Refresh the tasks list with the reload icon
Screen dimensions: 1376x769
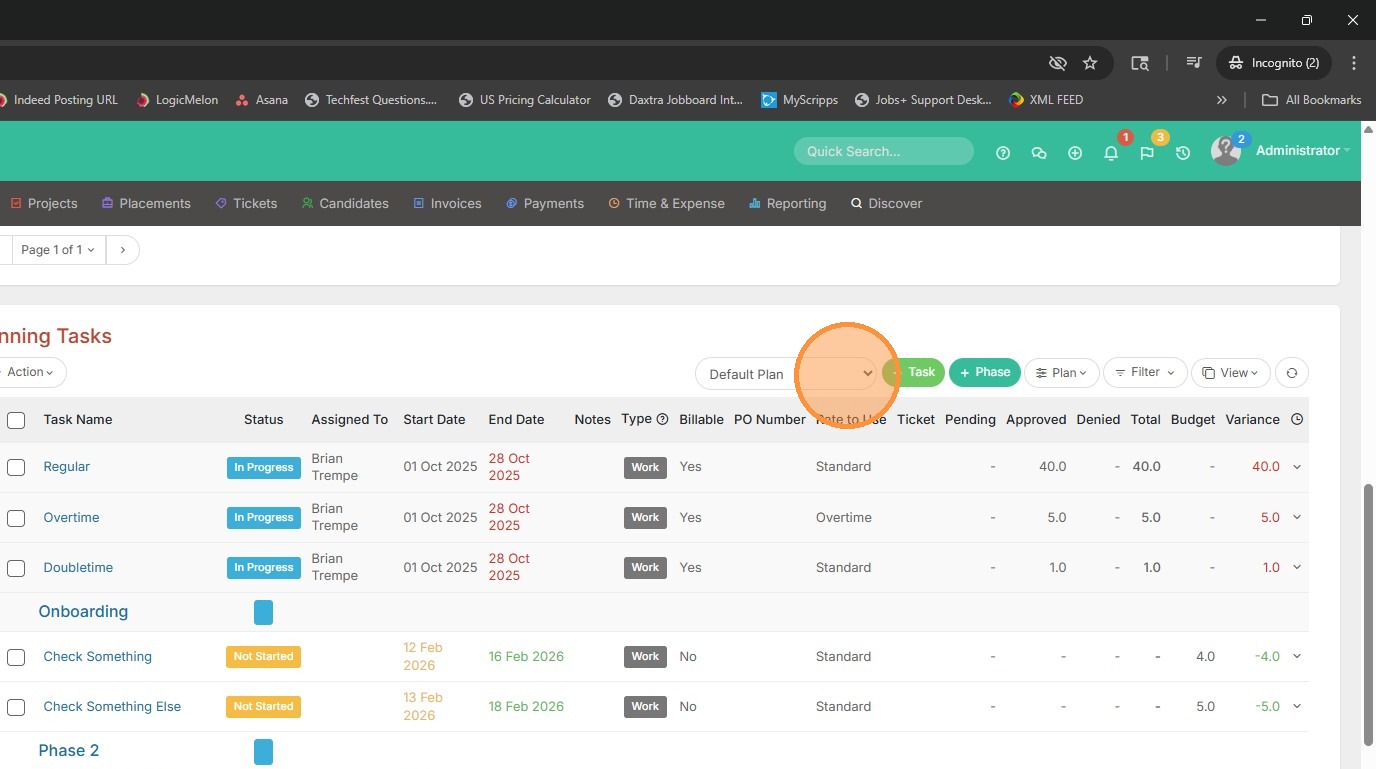coord(1292,373)
